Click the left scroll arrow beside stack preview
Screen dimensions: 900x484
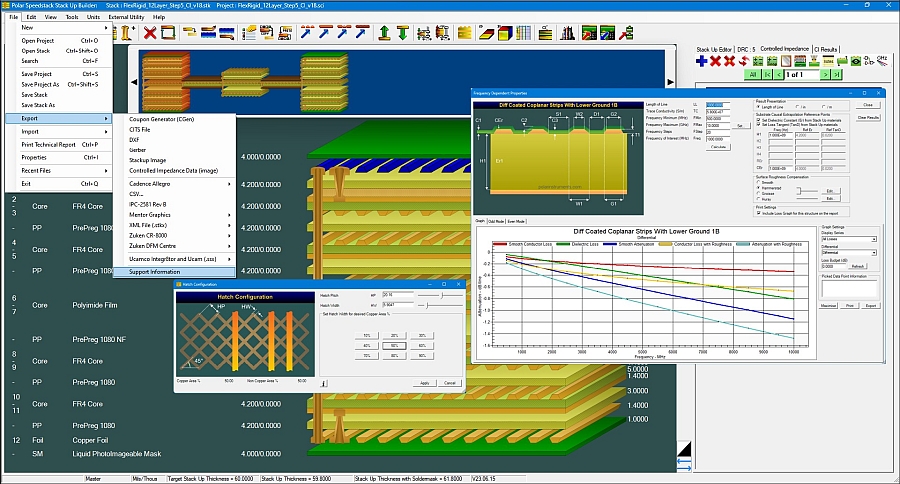pos(134,82)
